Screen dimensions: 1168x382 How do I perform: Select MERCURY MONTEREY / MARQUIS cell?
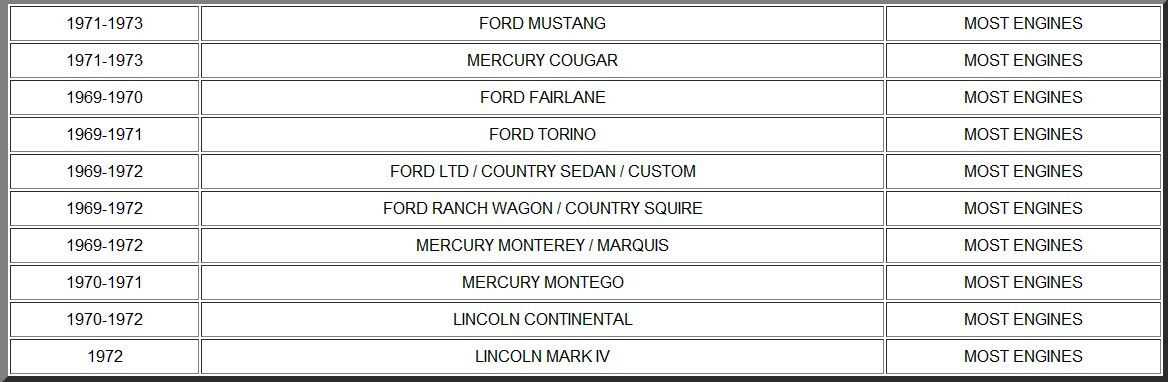[542, 245]
